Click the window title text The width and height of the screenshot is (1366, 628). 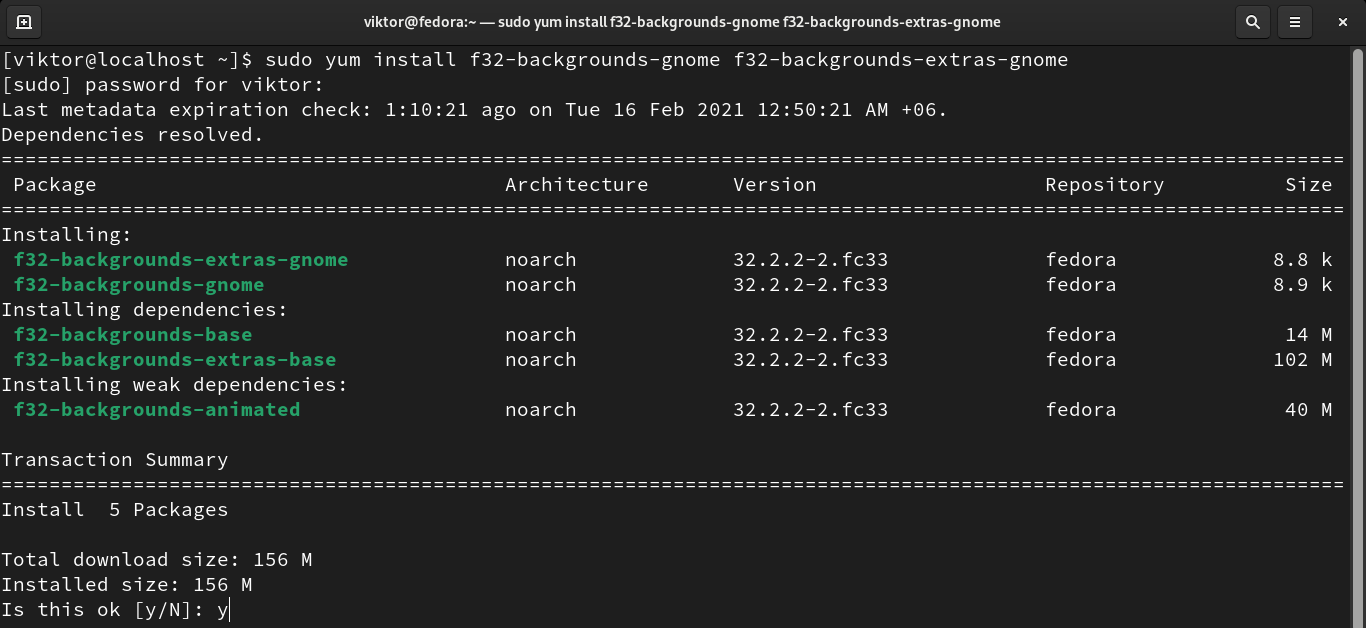[x=682, y=21]
